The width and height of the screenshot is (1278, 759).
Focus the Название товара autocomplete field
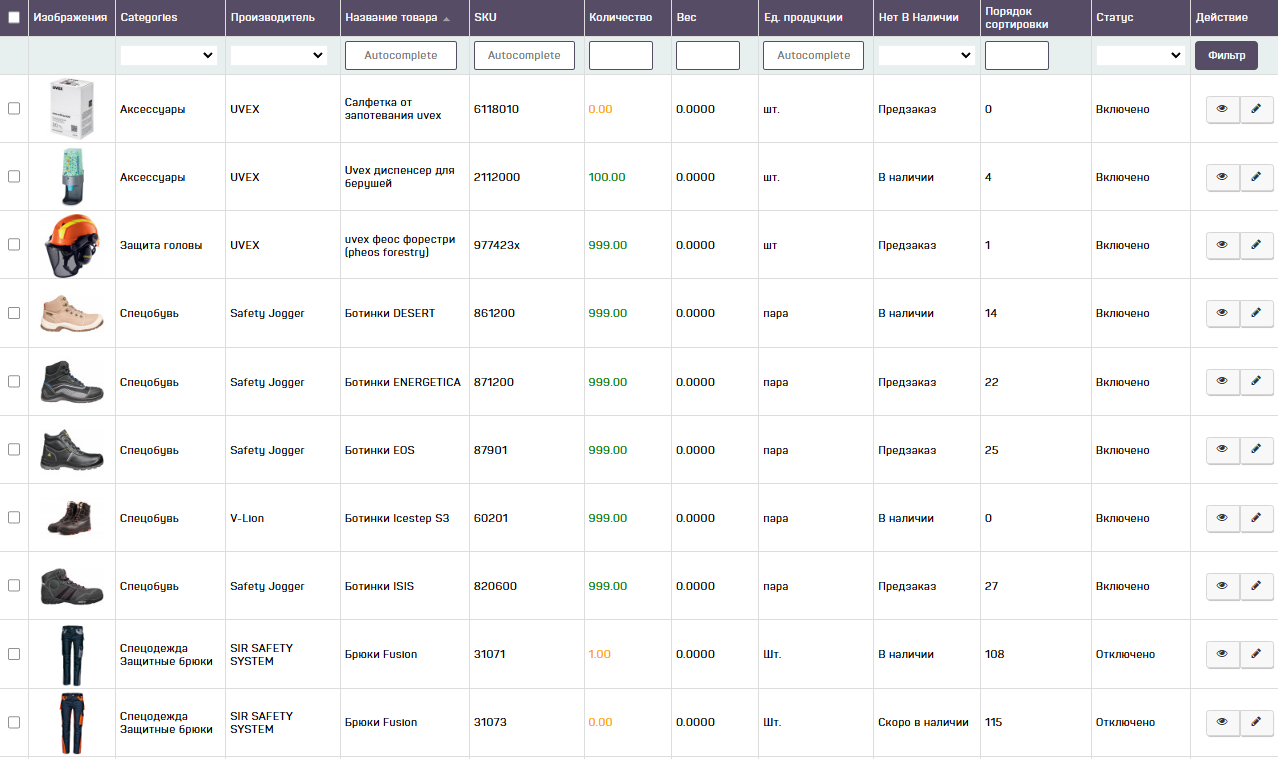click(x=400, y=55)
